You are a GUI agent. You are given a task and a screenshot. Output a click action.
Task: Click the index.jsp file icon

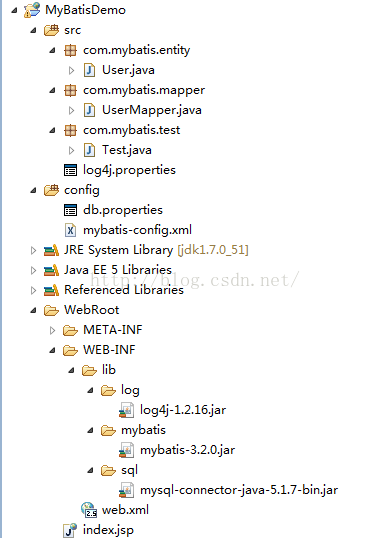point(70,530)
